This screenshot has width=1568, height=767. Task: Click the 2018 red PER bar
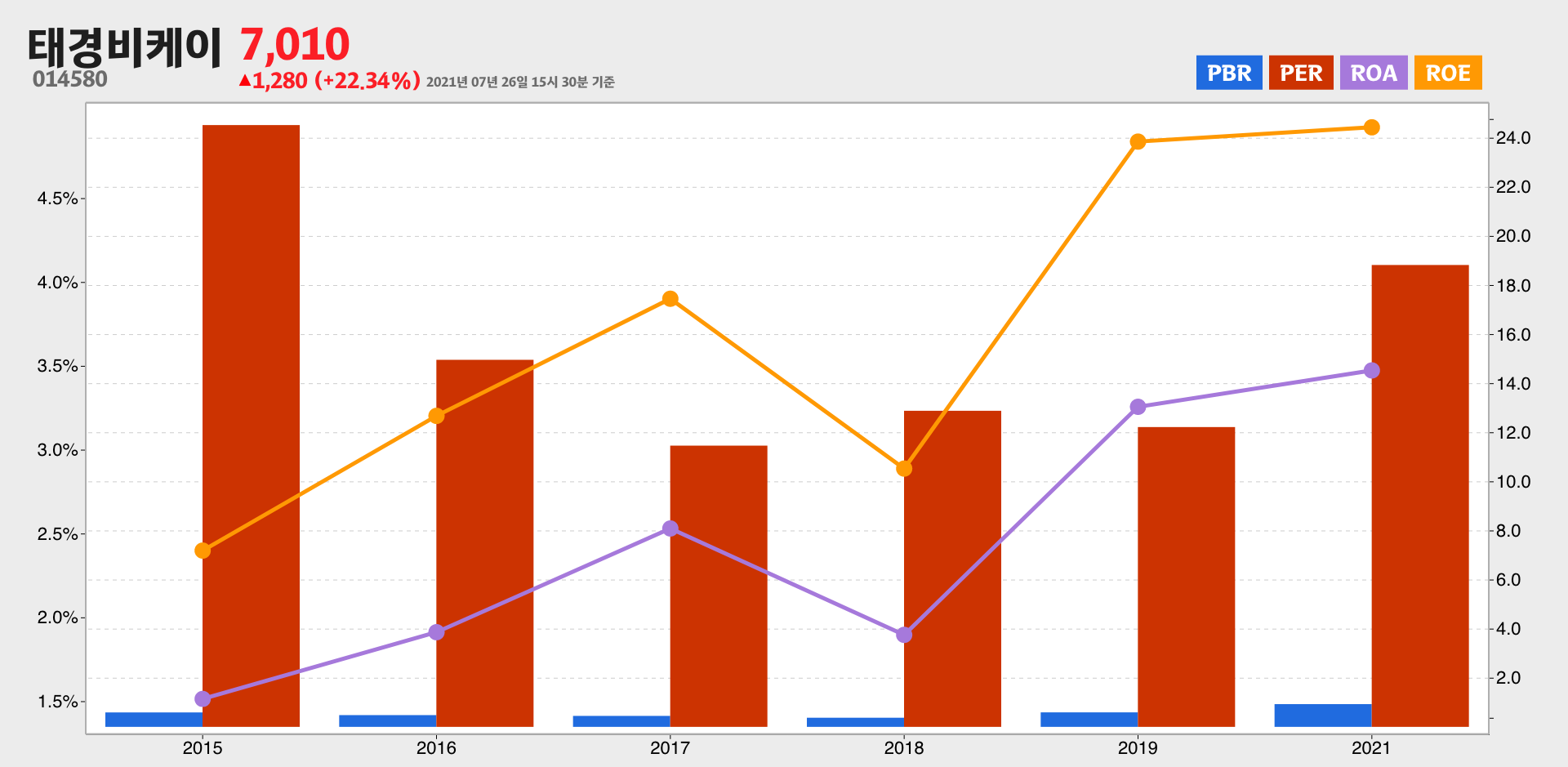(x=952, y=569)
